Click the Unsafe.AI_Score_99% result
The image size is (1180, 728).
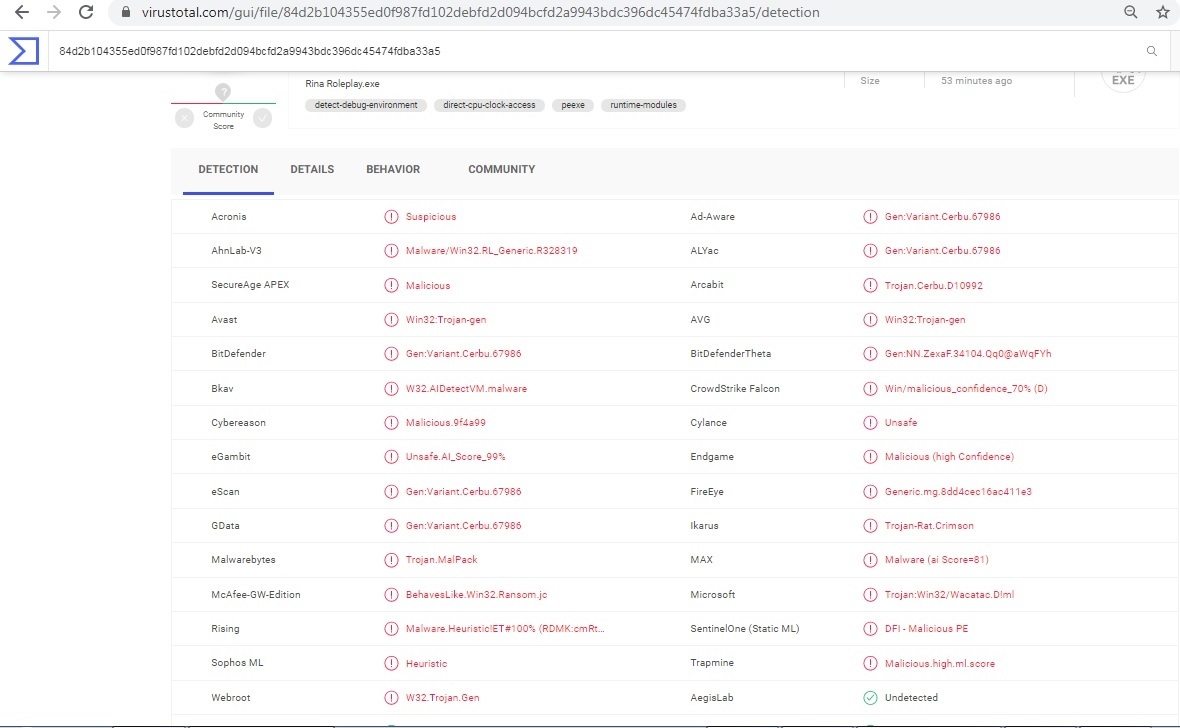(455, 457)
